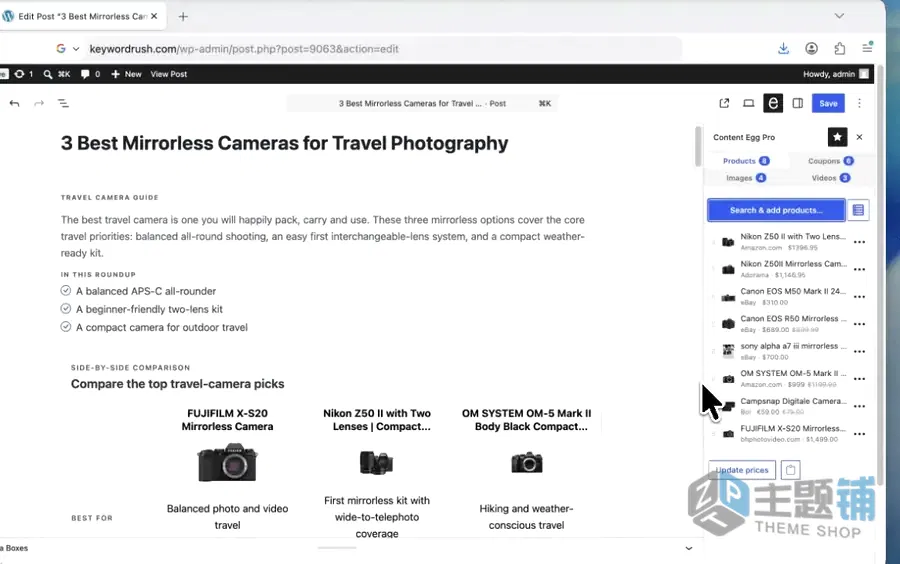Click the Save button

[x=828, y=103]
